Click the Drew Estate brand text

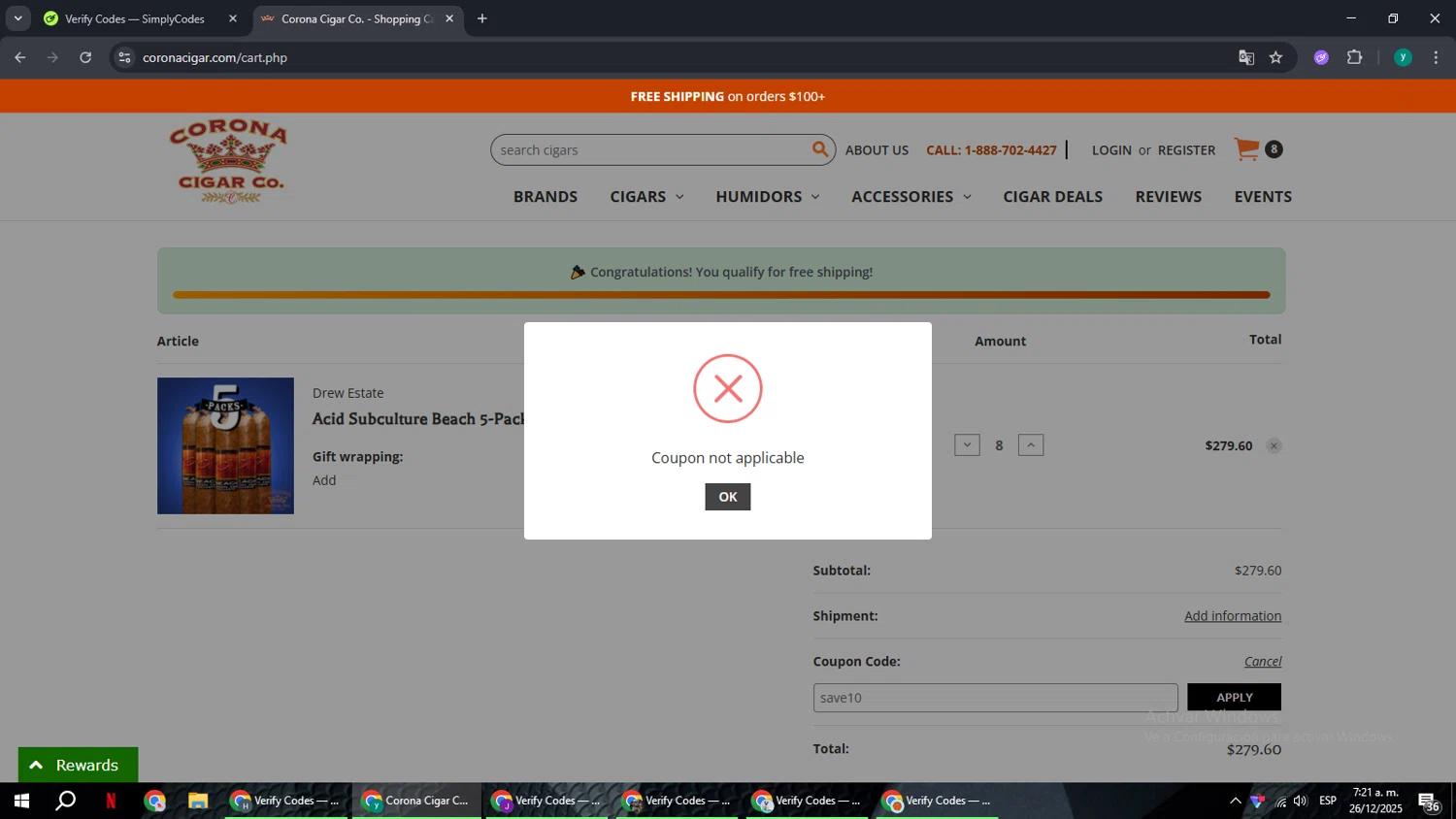point(347,393)
